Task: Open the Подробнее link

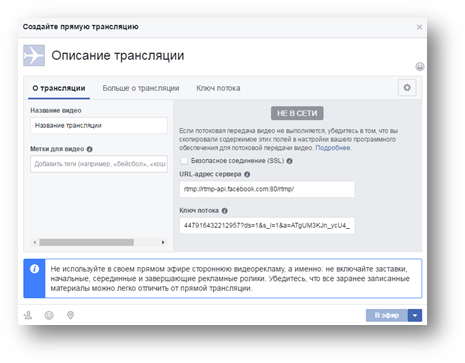Action: click(x=333, y=148)
